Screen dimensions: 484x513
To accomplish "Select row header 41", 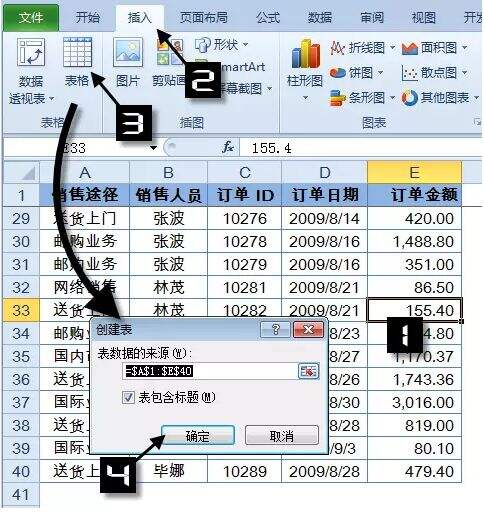I will point(21,495).
